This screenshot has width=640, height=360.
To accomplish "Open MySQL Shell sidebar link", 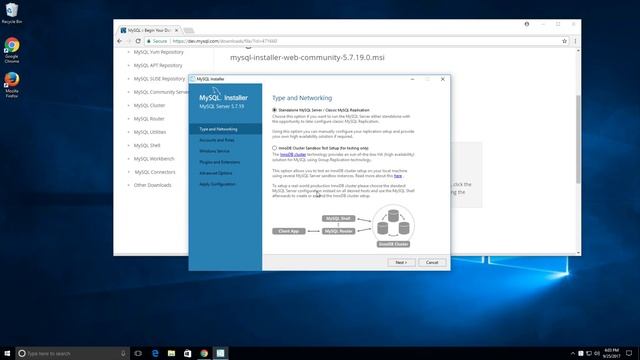I will click(x=147, y=145).
